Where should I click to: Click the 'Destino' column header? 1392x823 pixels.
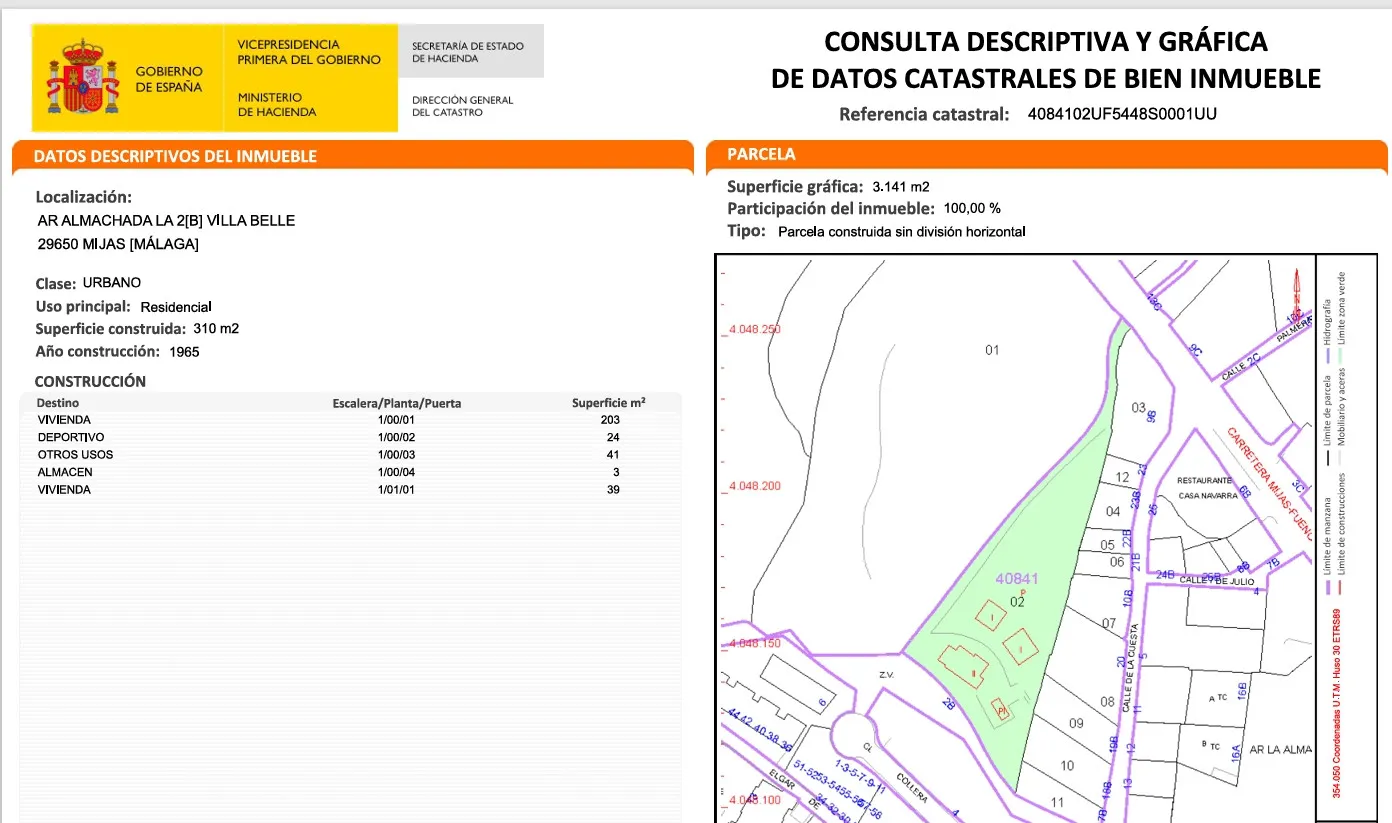tap(58, 403)
